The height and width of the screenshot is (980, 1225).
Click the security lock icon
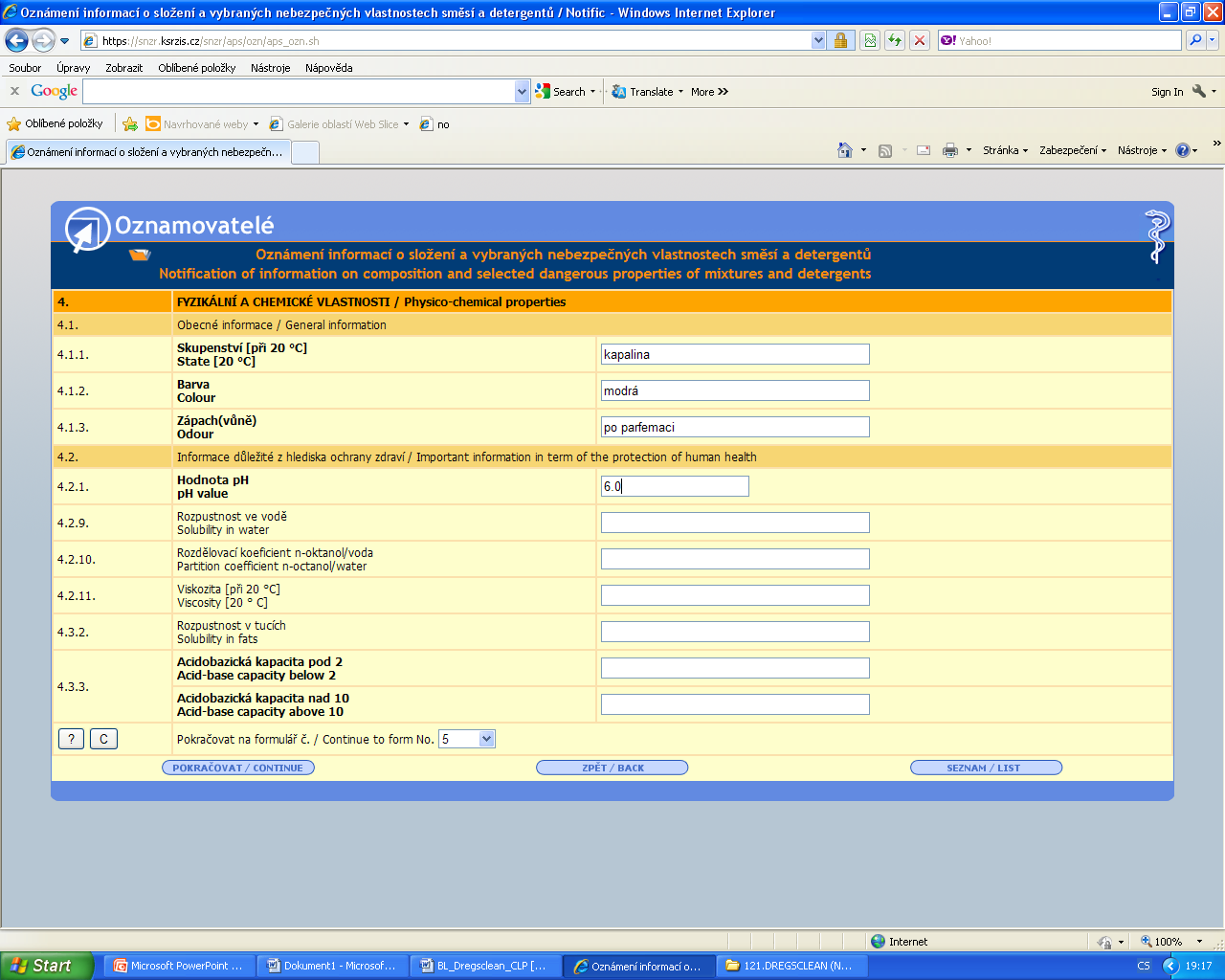[840, 40]
